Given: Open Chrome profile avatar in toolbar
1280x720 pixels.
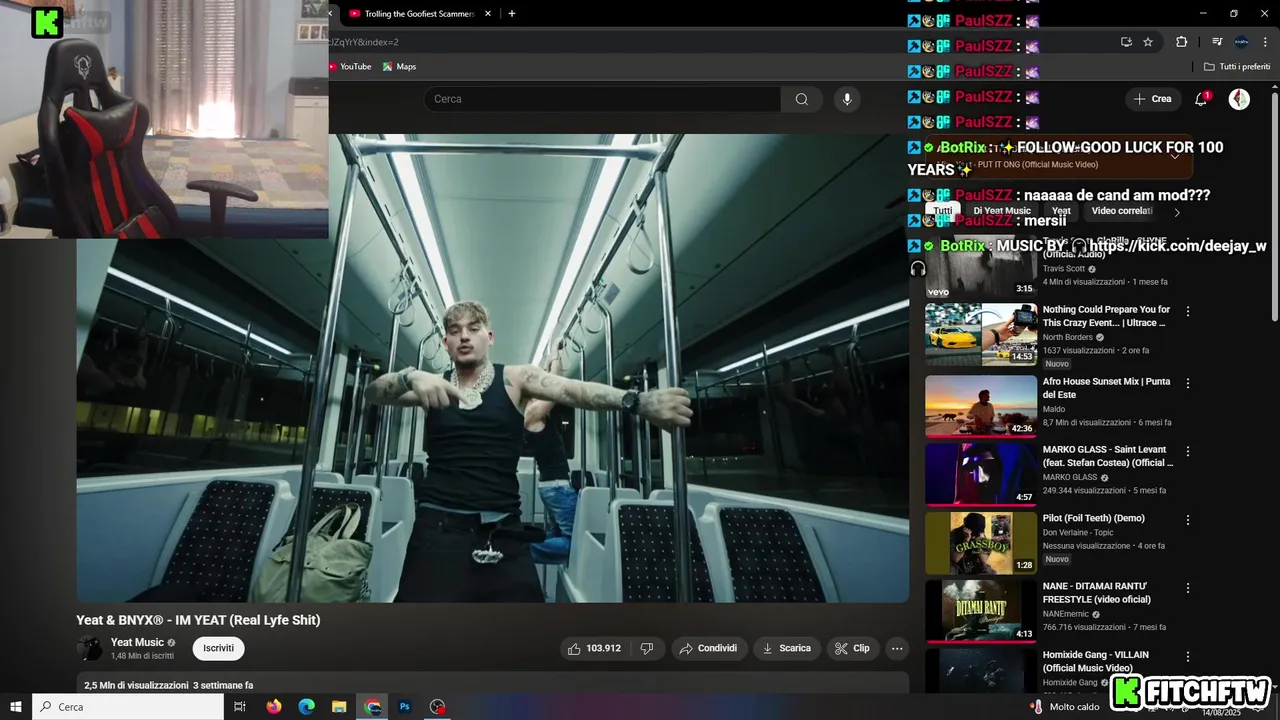Looking at the screenshot, I should pos(1241,42).
